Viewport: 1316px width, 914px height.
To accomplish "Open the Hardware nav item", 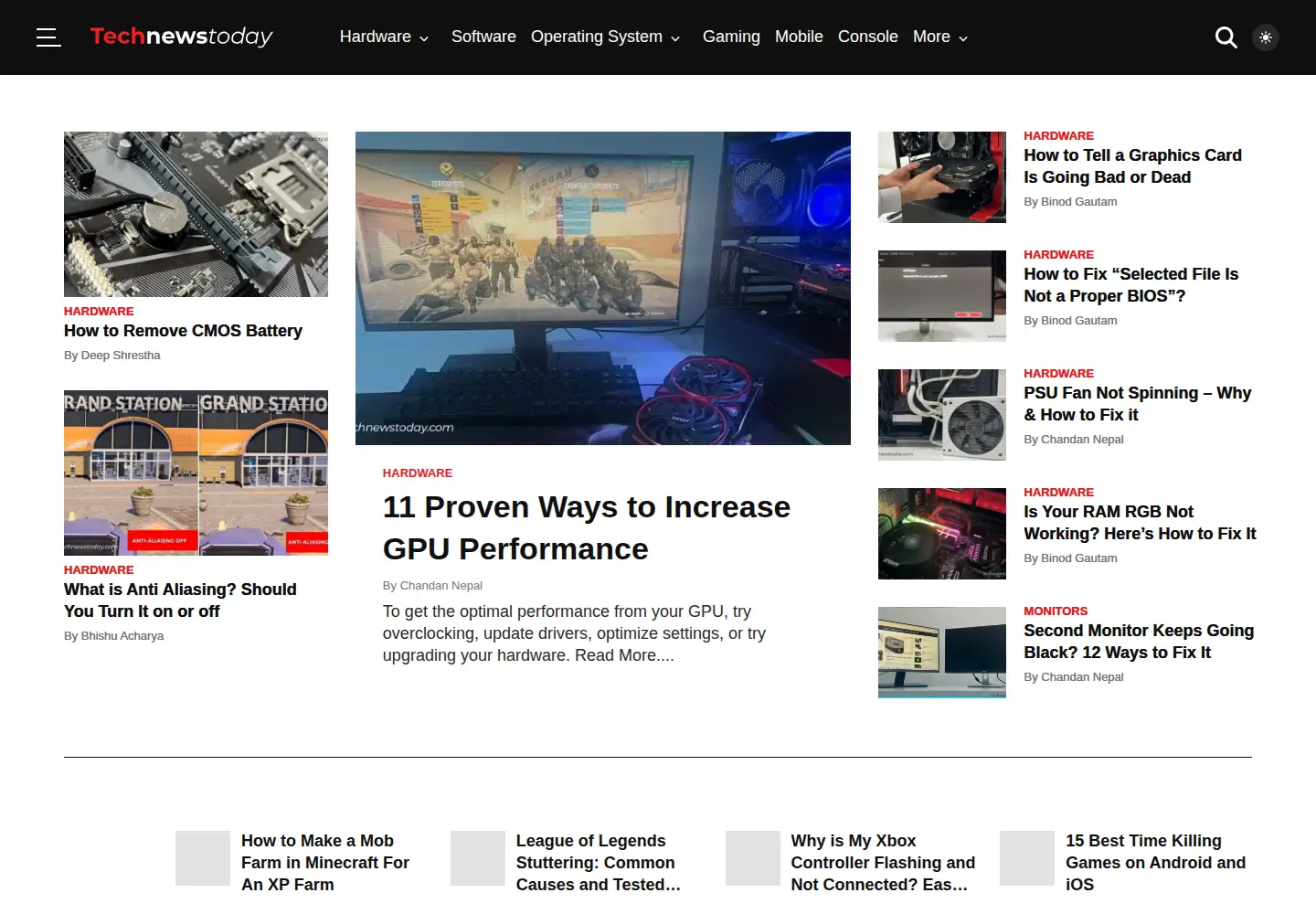I will coord(375,37).
